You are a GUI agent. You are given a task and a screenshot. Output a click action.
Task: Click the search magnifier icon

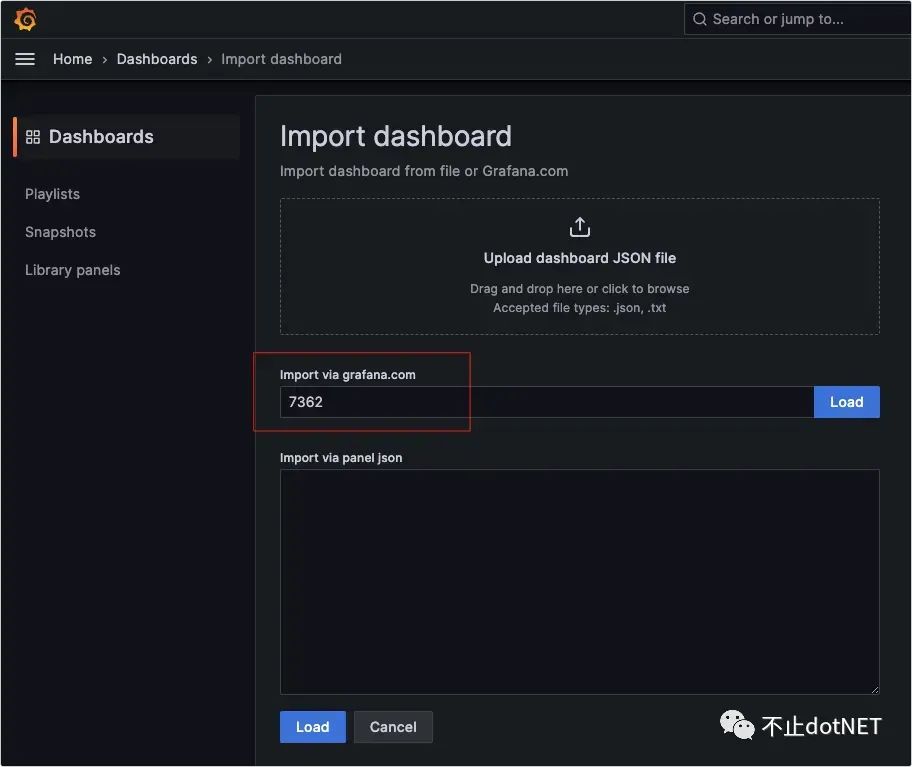pyautogui.click(x=699, y=19)
